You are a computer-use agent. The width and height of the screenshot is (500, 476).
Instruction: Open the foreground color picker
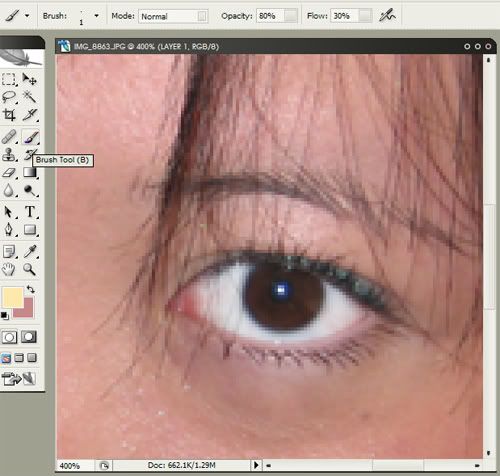[12, 297]
